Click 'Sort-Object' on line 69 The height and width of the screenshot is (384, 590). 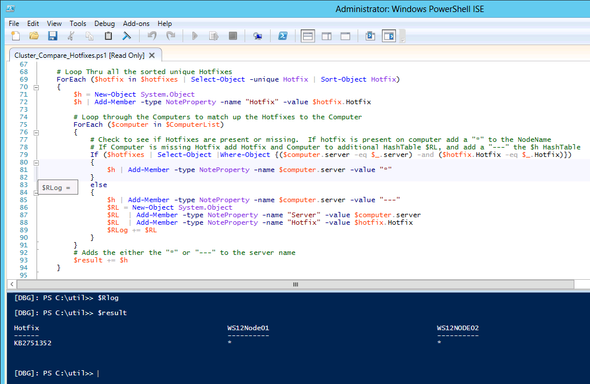pos(343,79)
